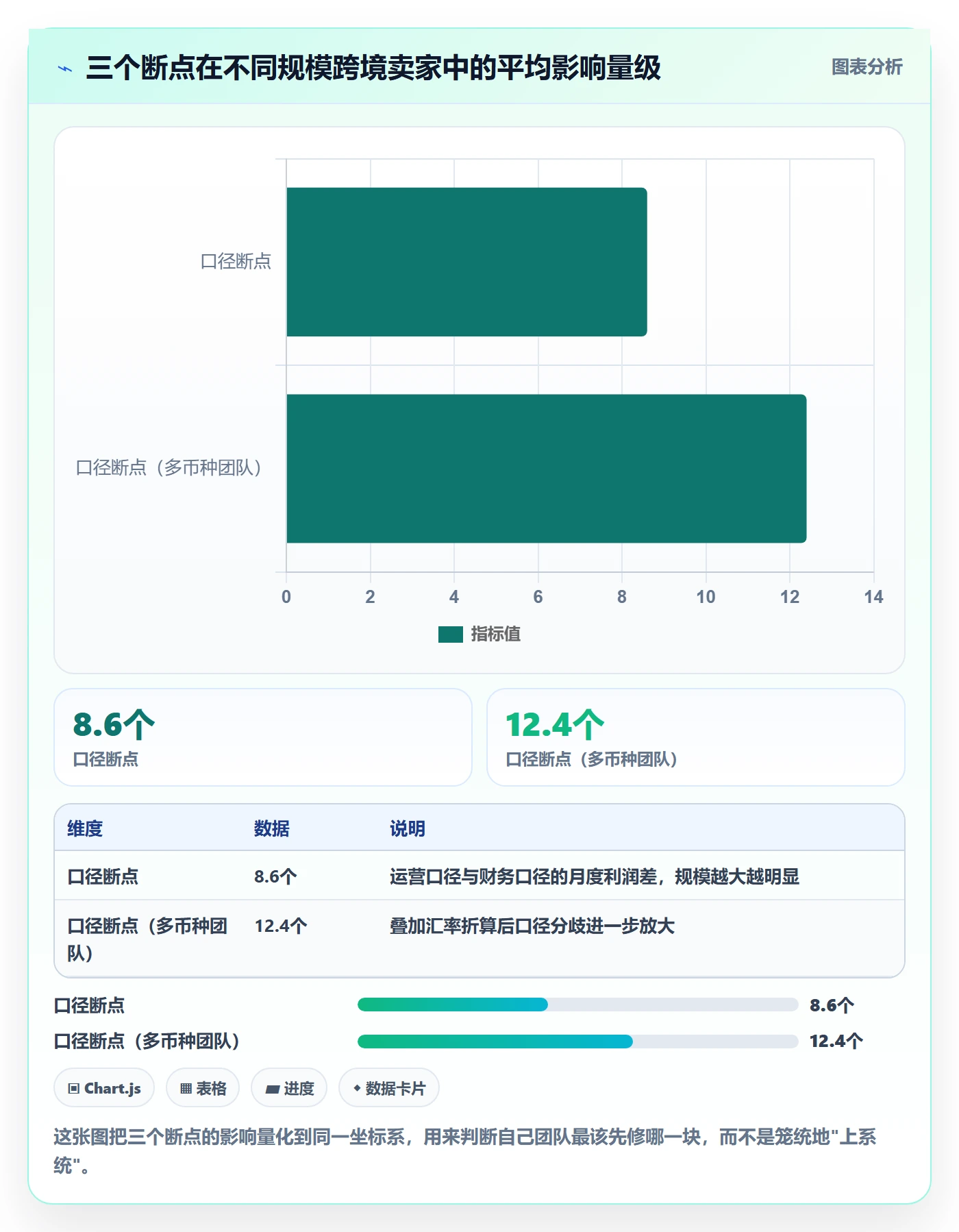Click the 12.4个 value beside progress bar
959x1232 pixels.
[836, 1042]
